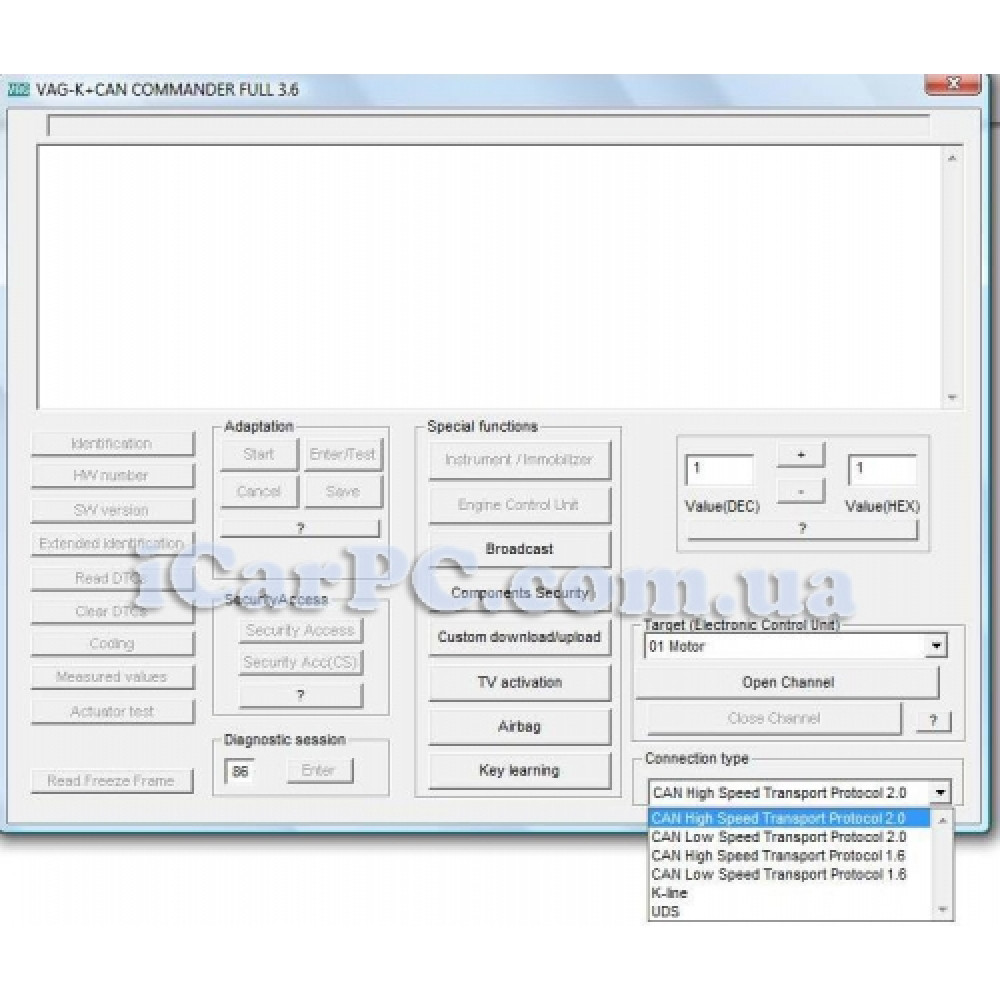1000x1000 pixels.
Task: Select CAN High Speed Transport Protocol 1.6 option
Action: coord(790,856)
